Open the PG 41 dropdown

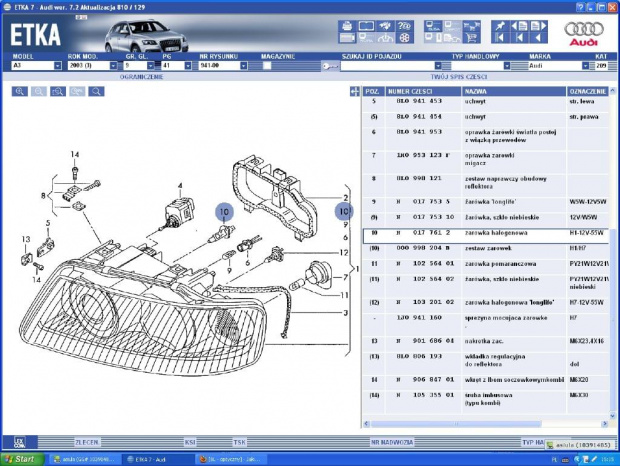pos(188,66)
